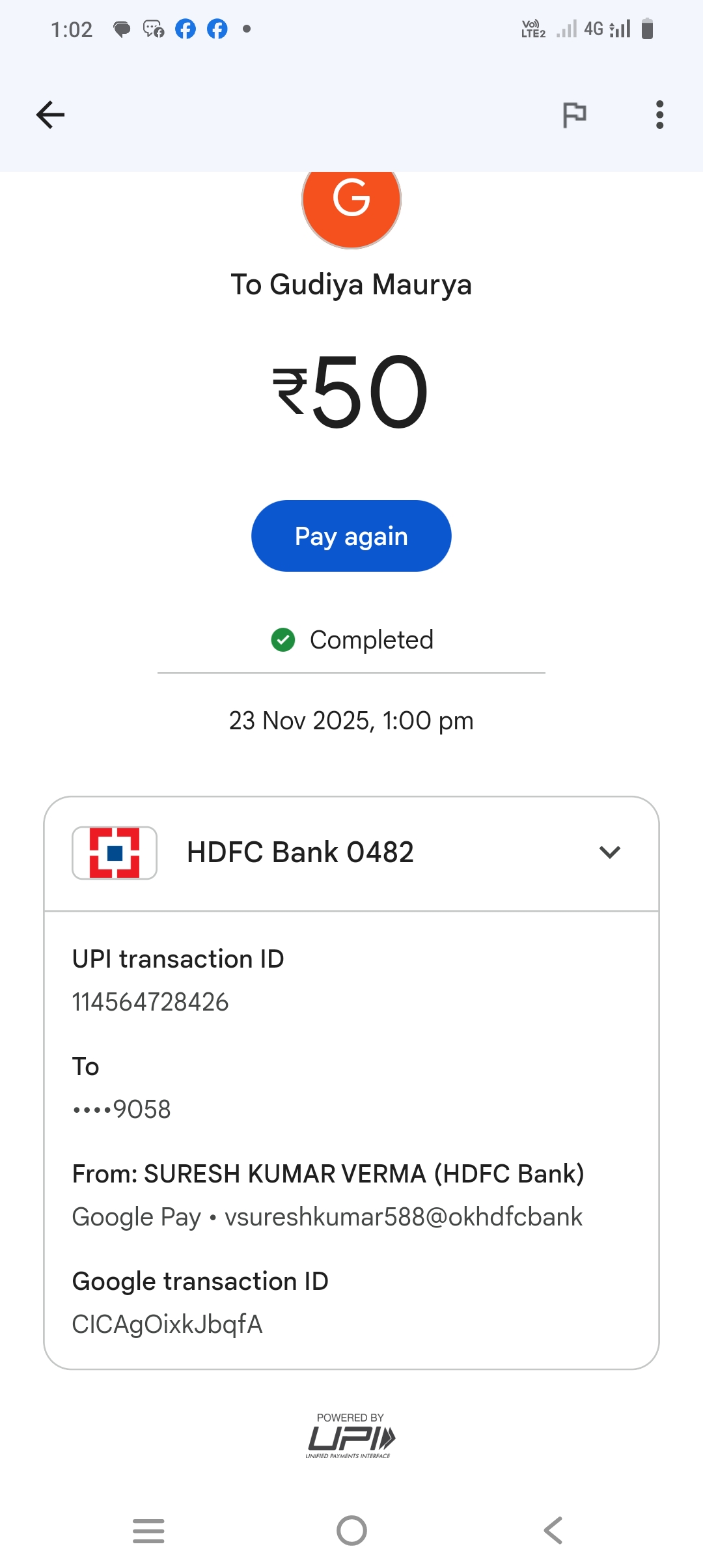This screenshot has height=1568, width=703.
Task: Tap the orange G profile avatar
Action: 351,201
